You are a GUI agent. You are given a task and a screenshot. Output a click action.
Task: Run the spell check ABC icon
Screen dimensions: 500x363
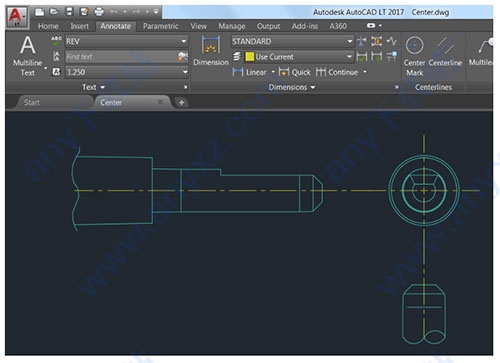56,41
